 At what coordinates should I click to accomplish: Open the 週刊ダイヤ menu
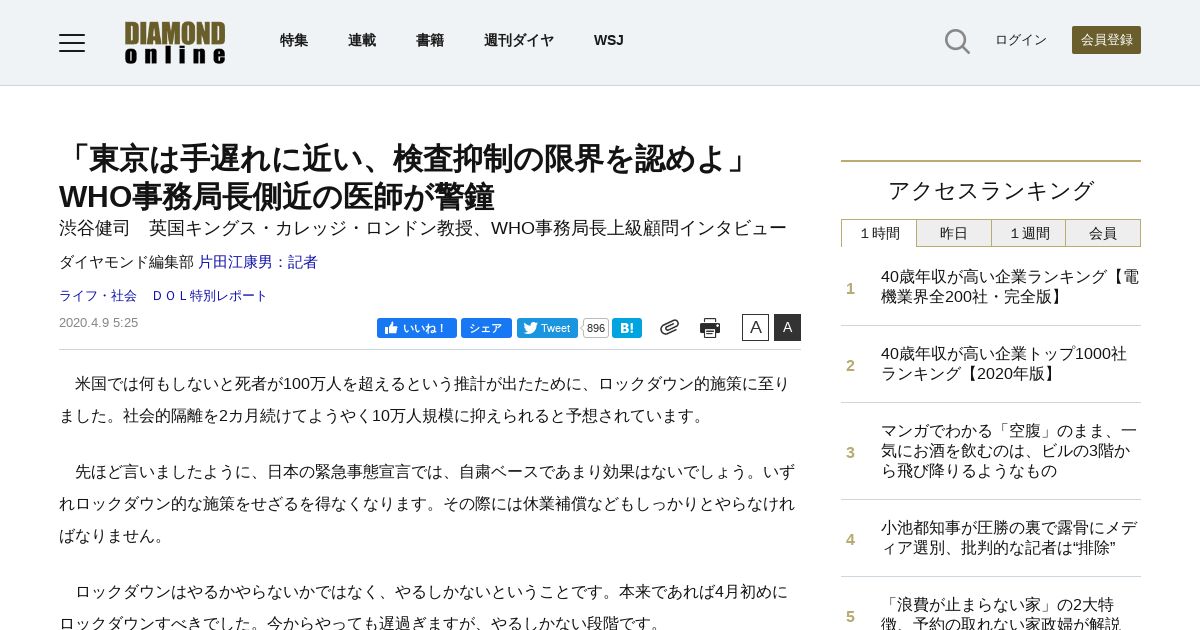tap(519, 40)
